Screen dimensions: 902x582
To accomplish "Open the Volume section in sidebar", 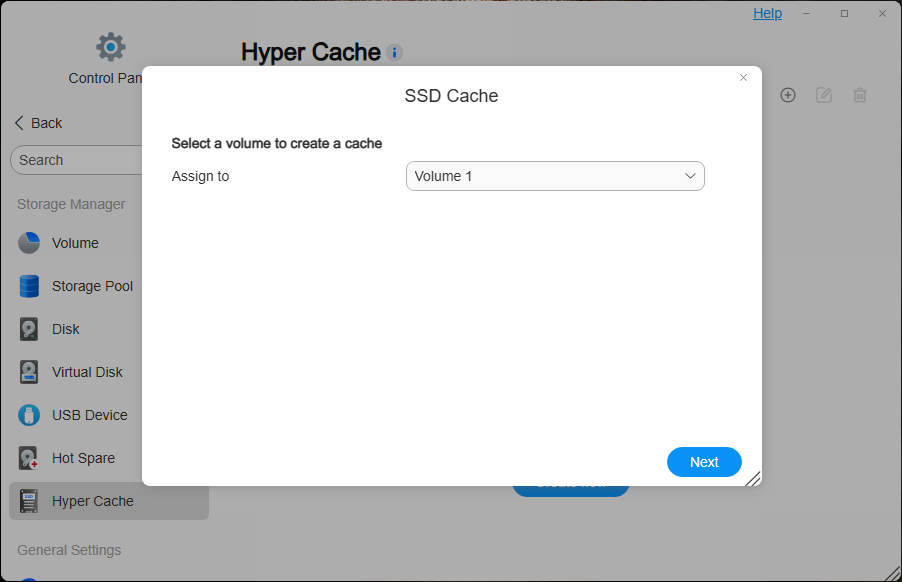I will click(x=75, y=243).
